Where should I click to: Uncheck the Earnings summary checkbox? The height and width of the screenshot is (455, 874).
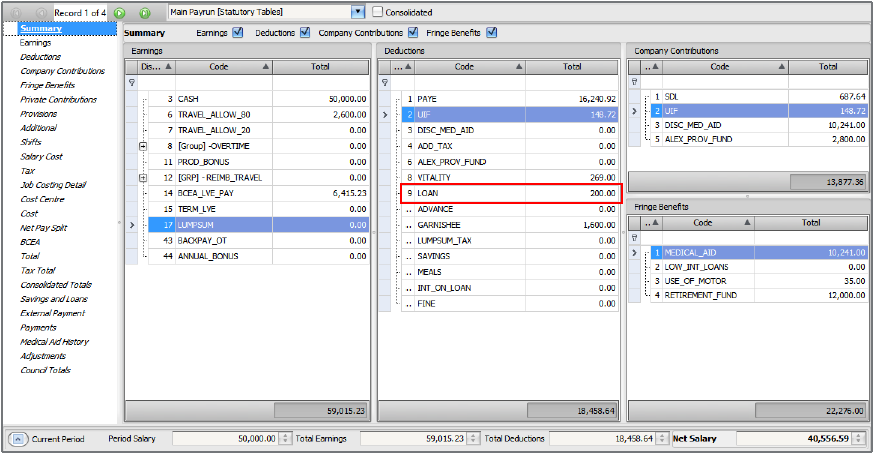click(x=237, y=32)
